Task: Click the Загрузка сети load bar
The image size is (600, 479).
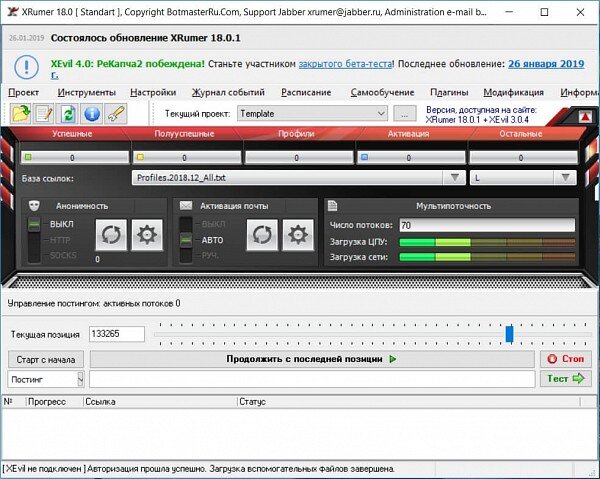Action: (487, 257)
